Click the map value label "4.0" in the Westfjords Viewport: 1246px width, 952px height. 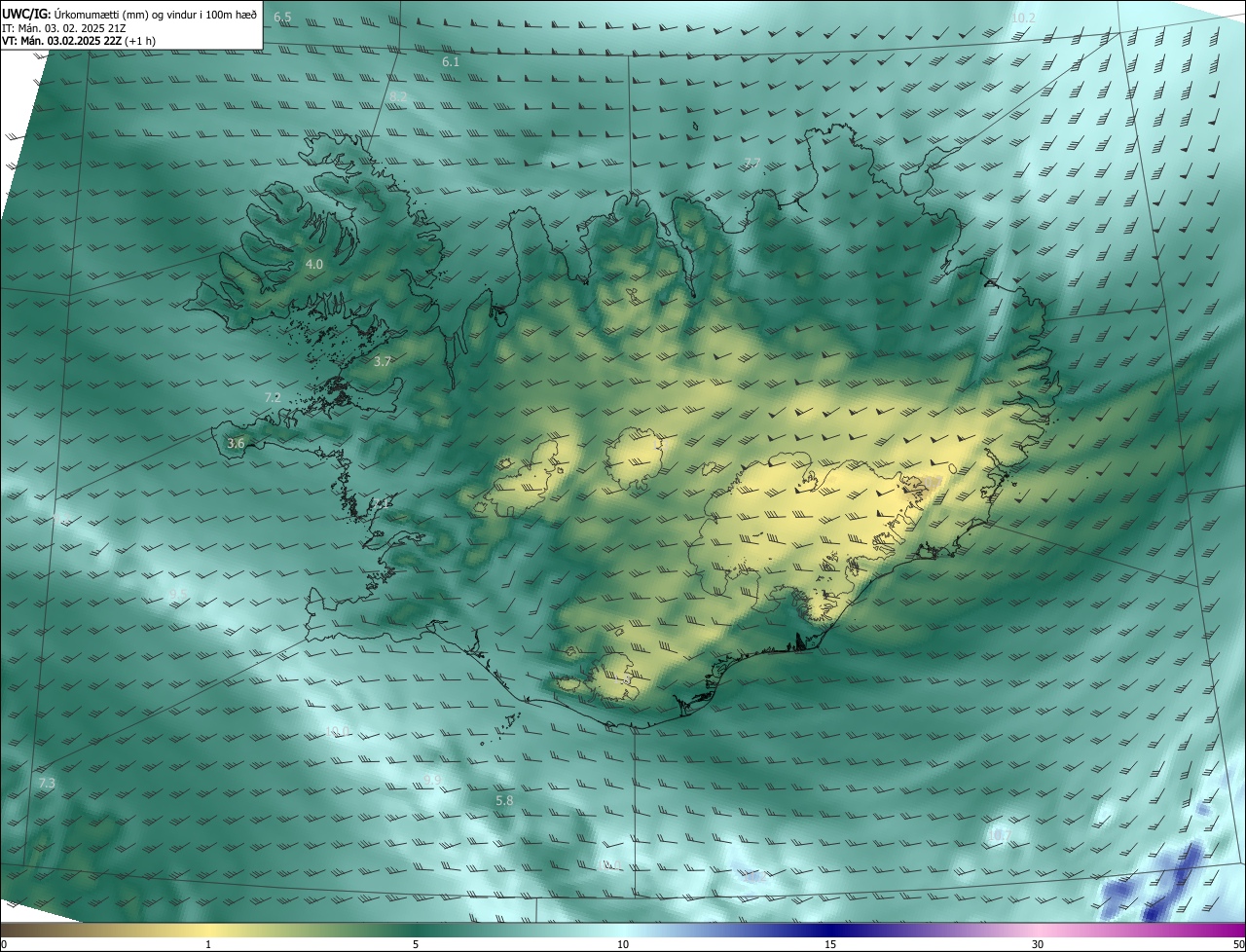click(x=314, y=264)
